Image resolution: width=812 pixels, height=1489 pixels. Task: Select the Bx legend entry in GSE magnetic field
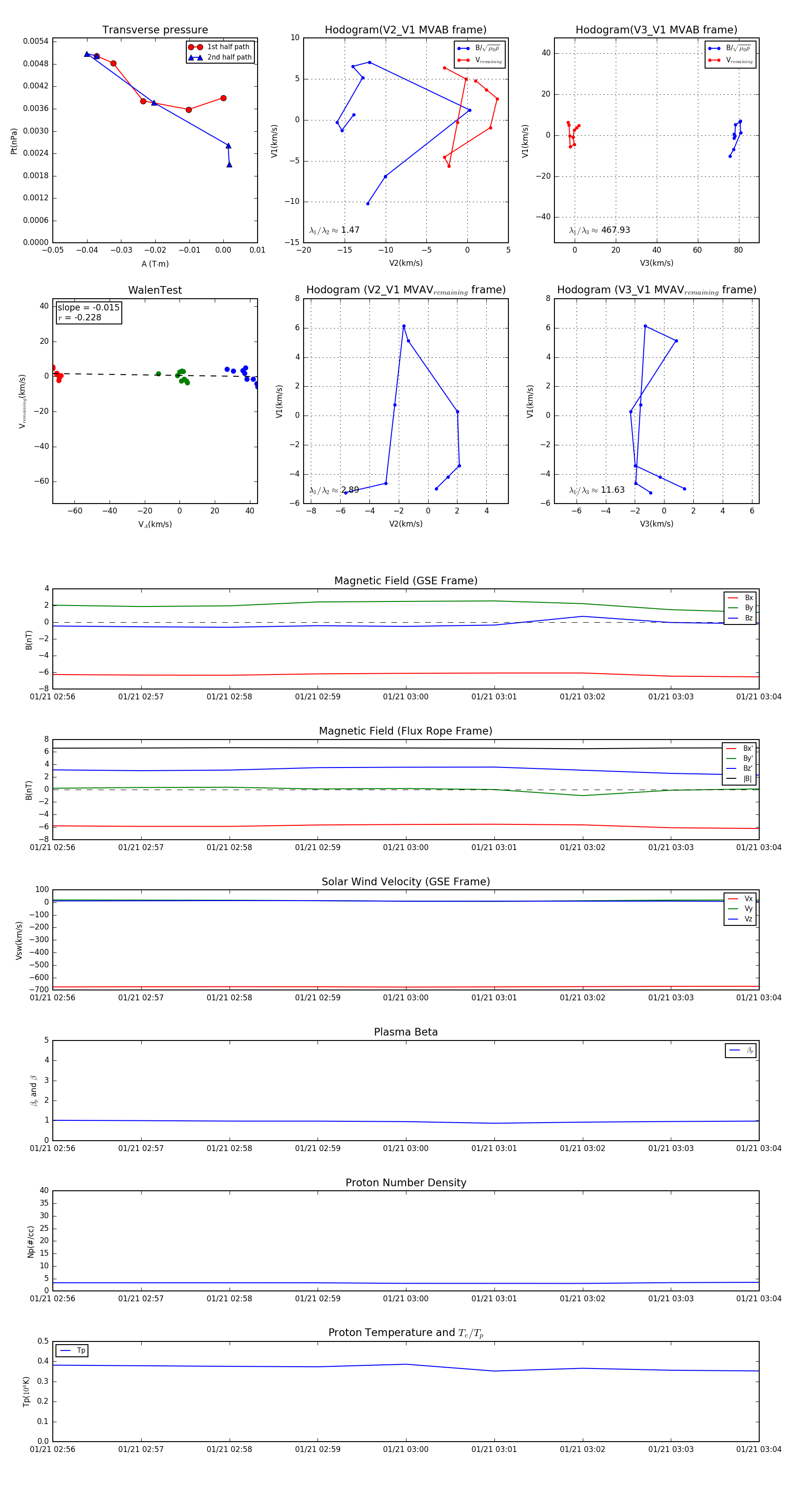point(740,598)
